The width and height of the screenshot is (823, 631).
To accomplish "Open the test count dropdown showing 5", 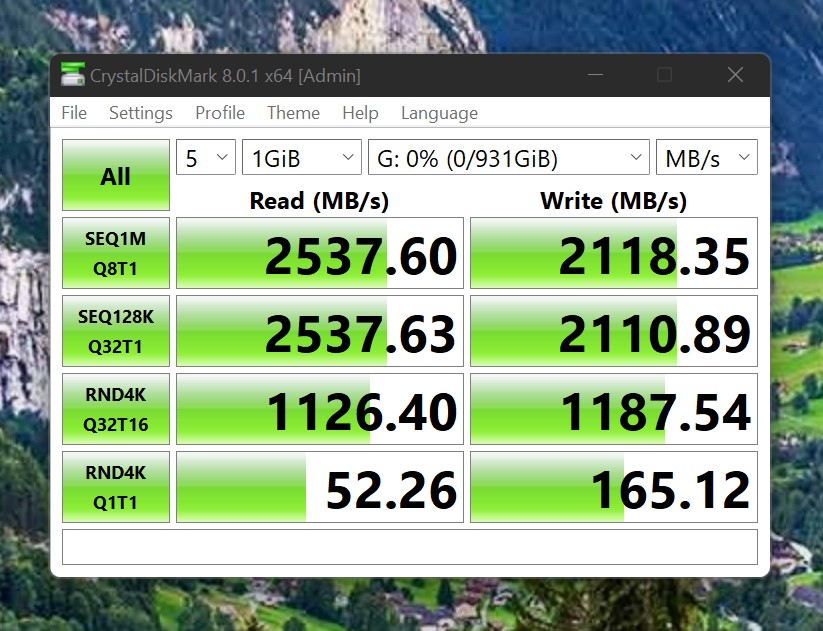I will [206, 157].
